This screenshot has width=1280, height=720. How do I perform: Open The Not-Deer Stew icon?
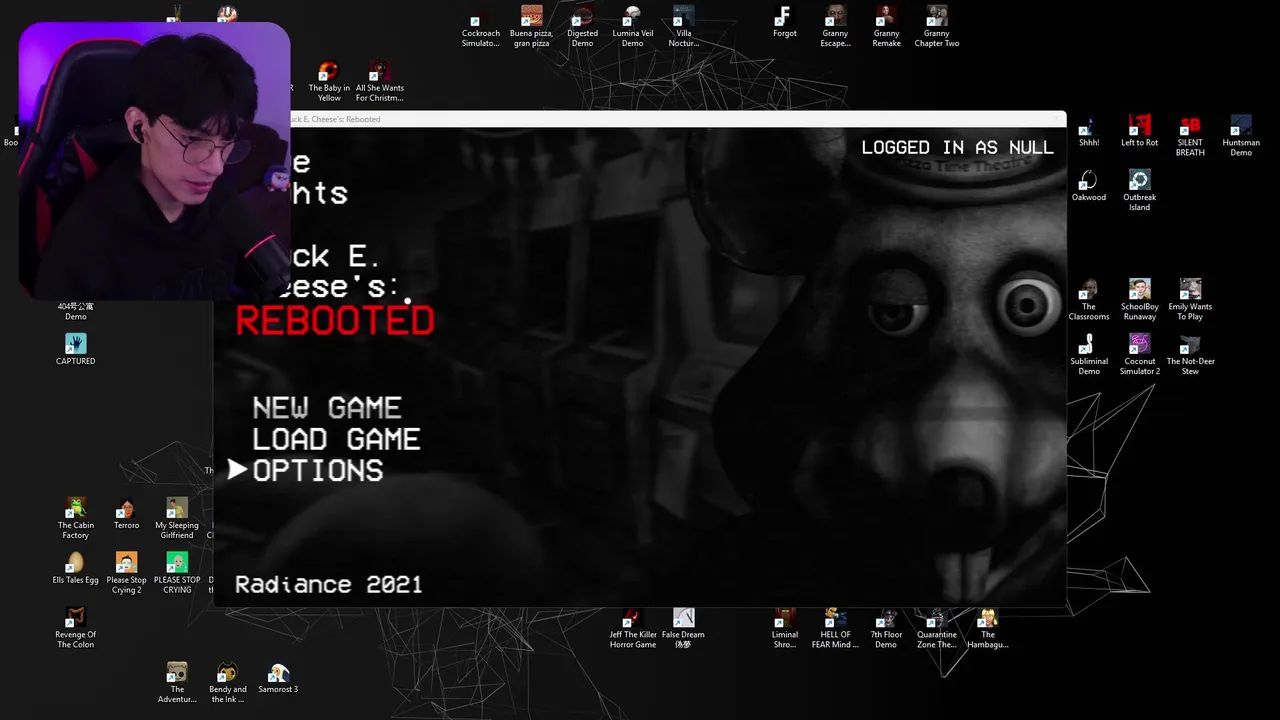point(1190,355)
